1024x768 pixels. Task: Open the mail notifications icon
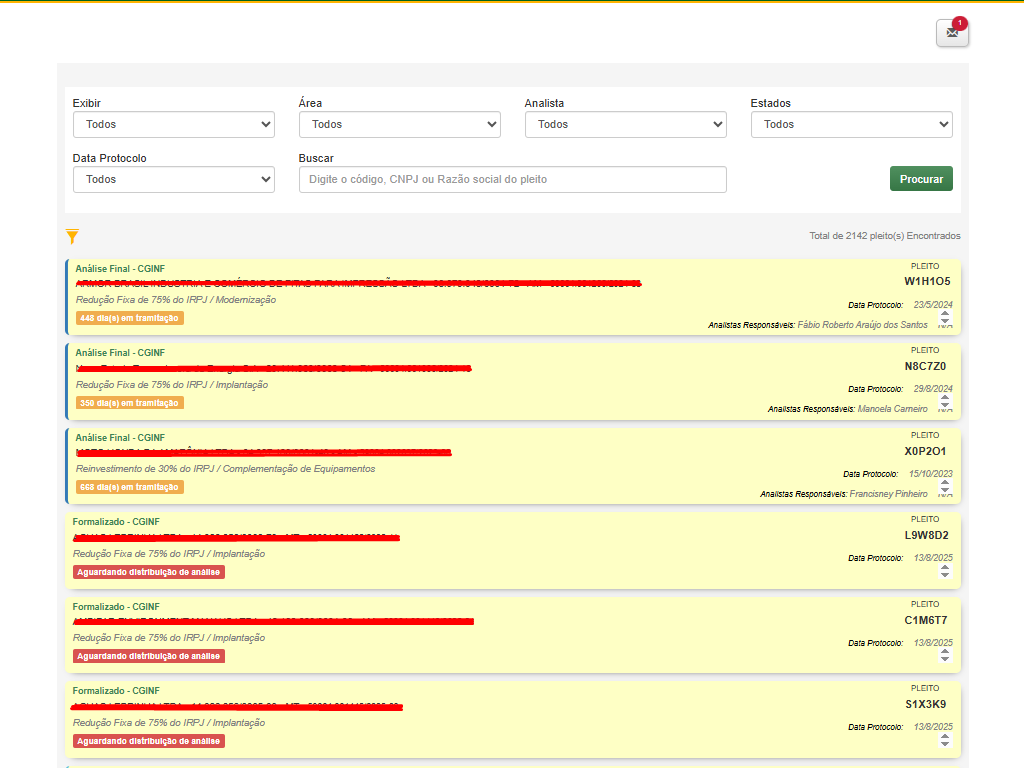click(952, 33)
